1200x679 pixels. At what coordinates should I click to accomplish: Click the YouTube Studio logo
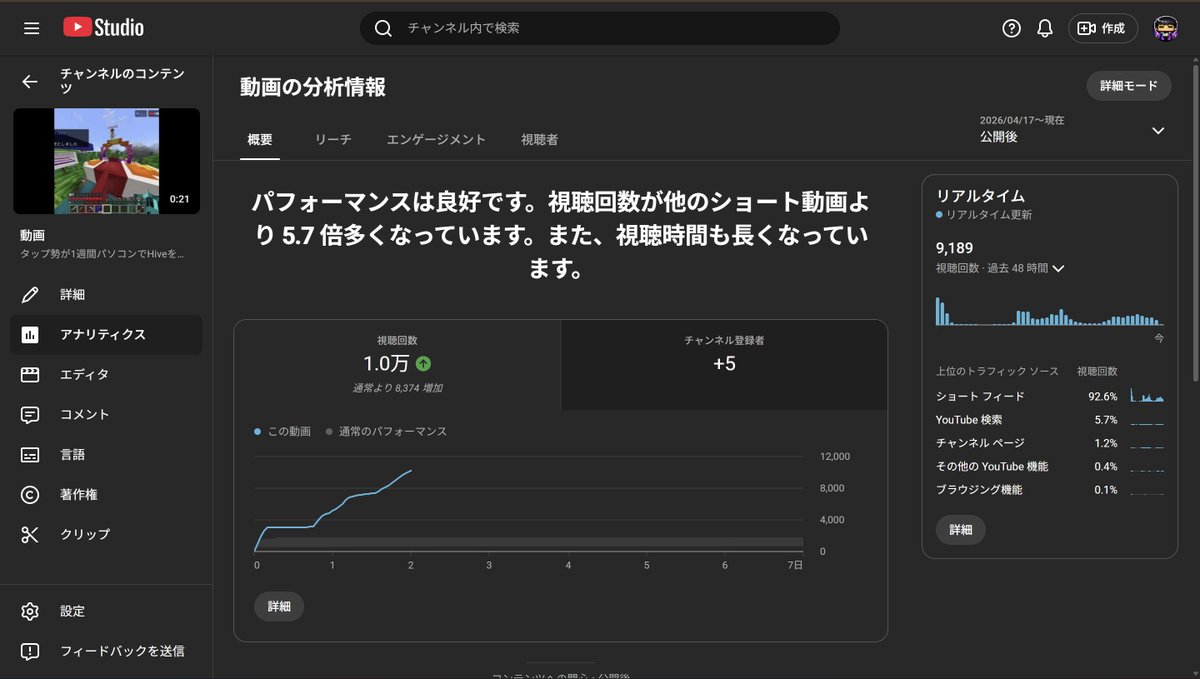pos(103,28)
